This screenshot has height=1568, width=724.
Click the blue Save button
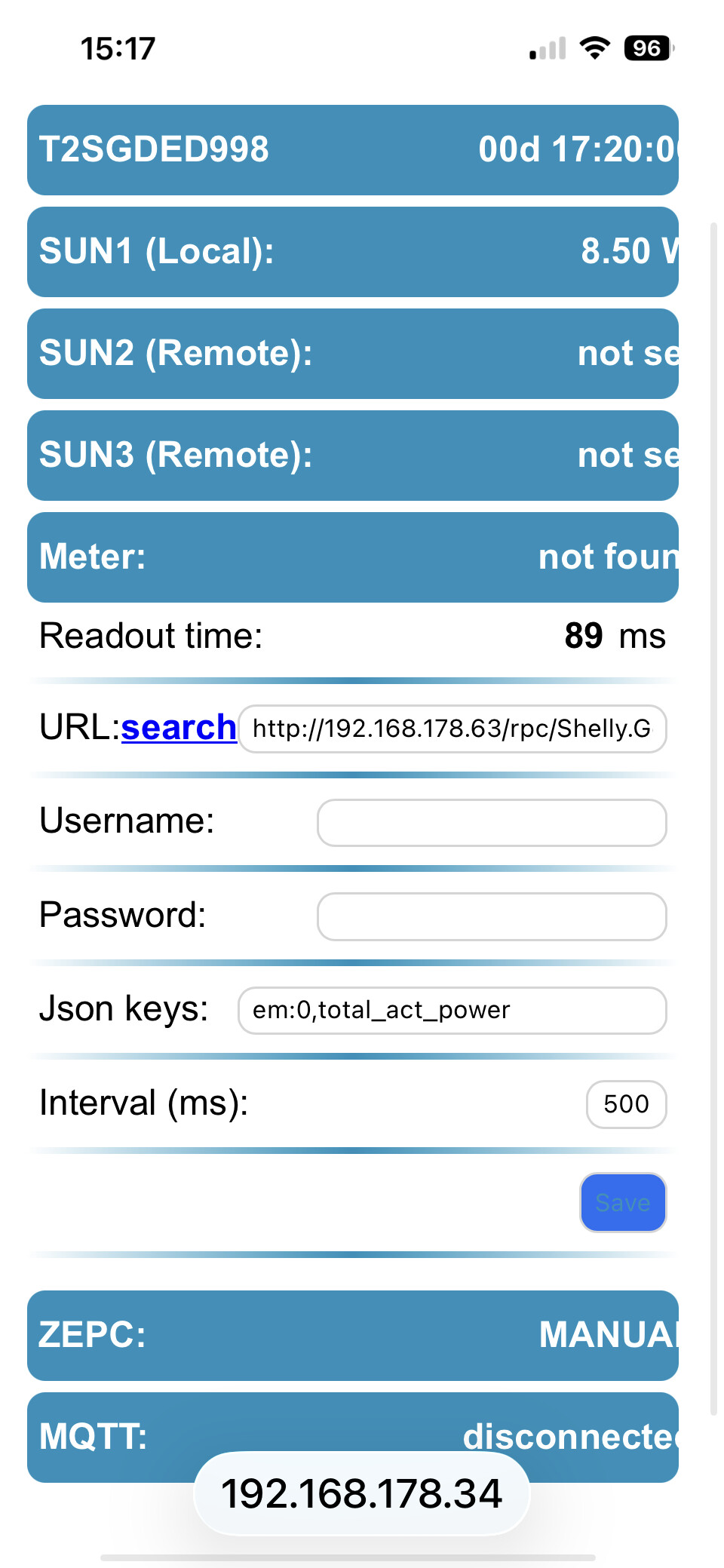[x=623, y=1202]
